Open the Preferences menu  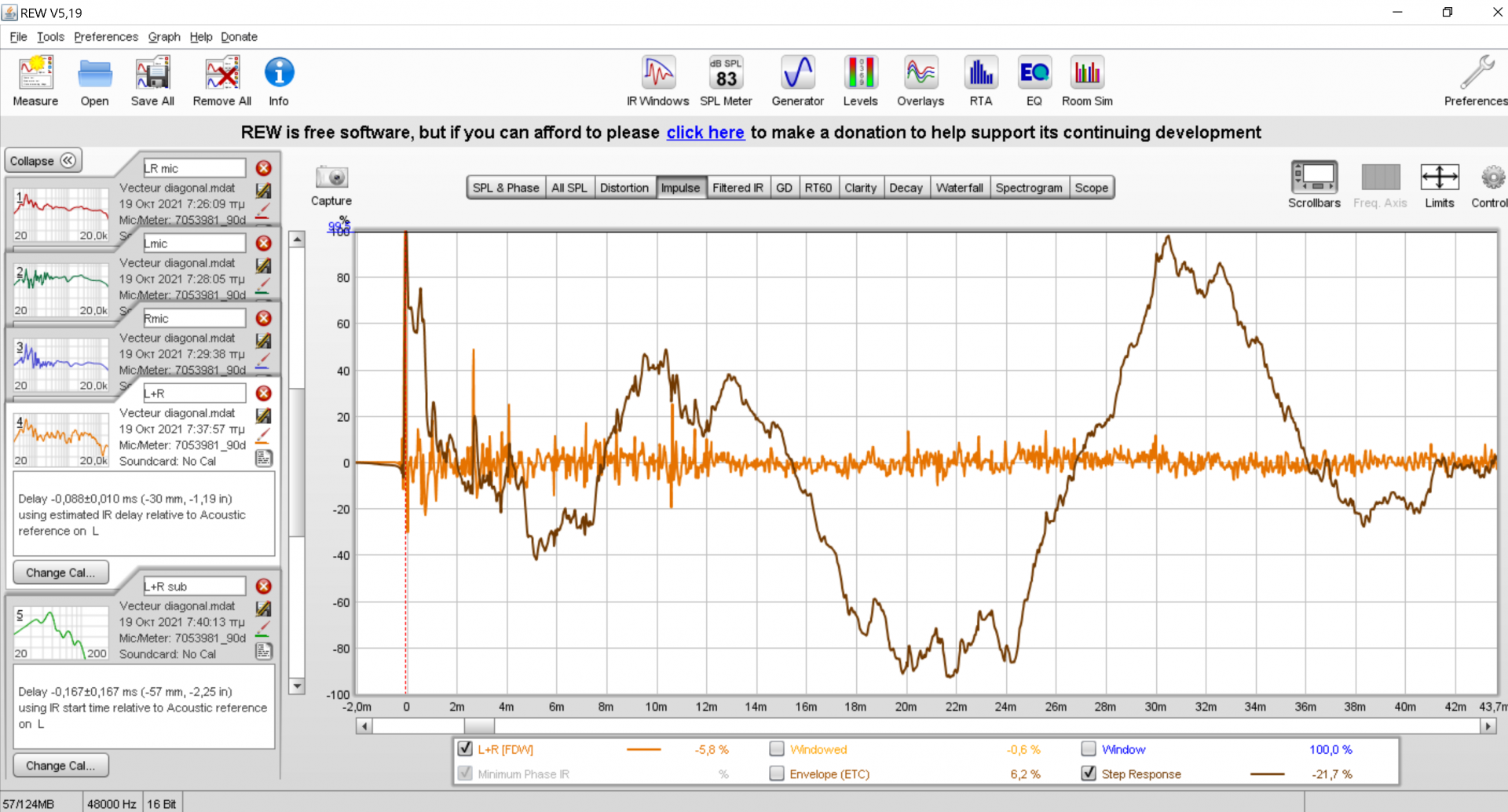[x=105, y=37]
